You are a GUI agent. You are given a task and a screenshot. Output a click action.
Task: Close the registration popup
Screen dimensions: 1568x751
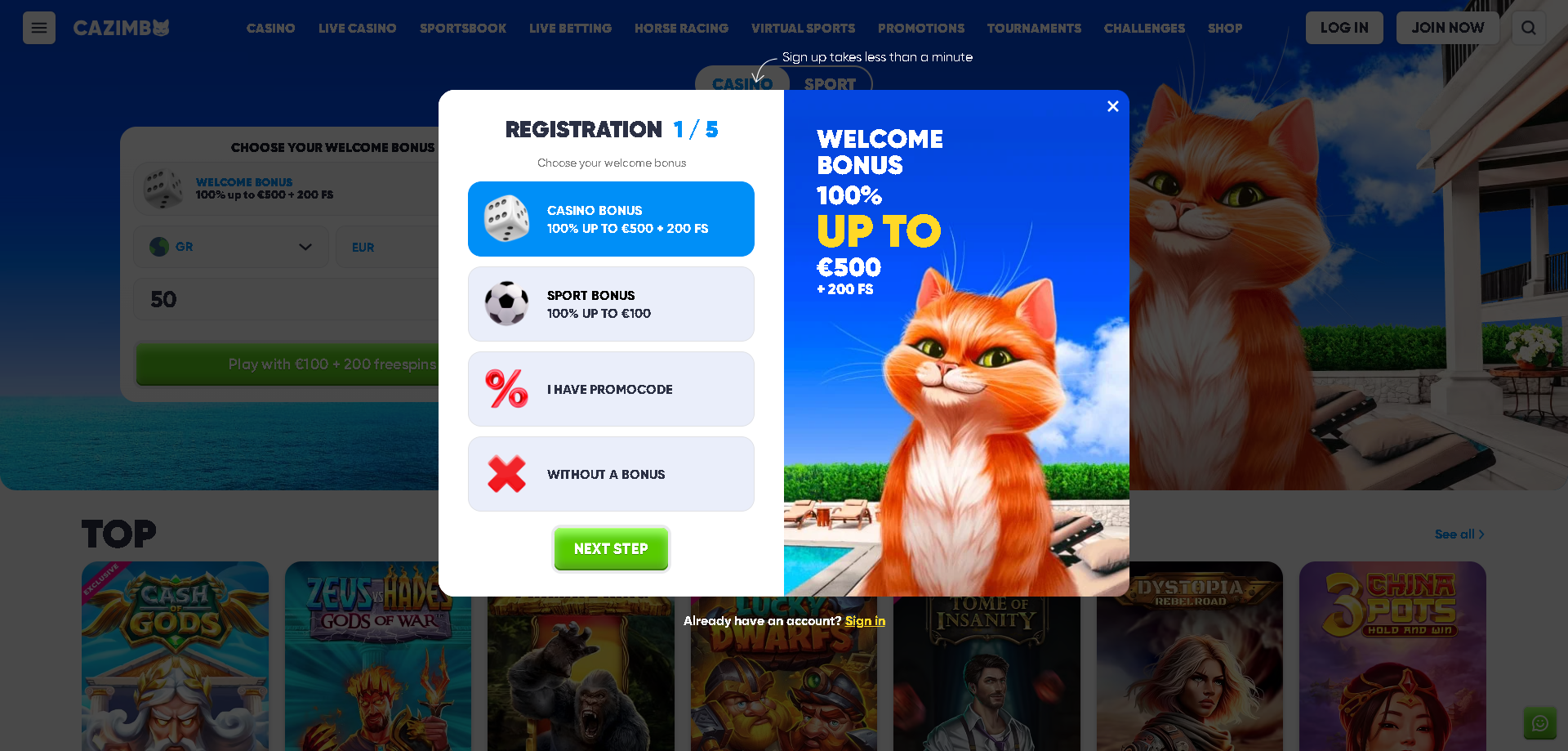click(1112, 106)
